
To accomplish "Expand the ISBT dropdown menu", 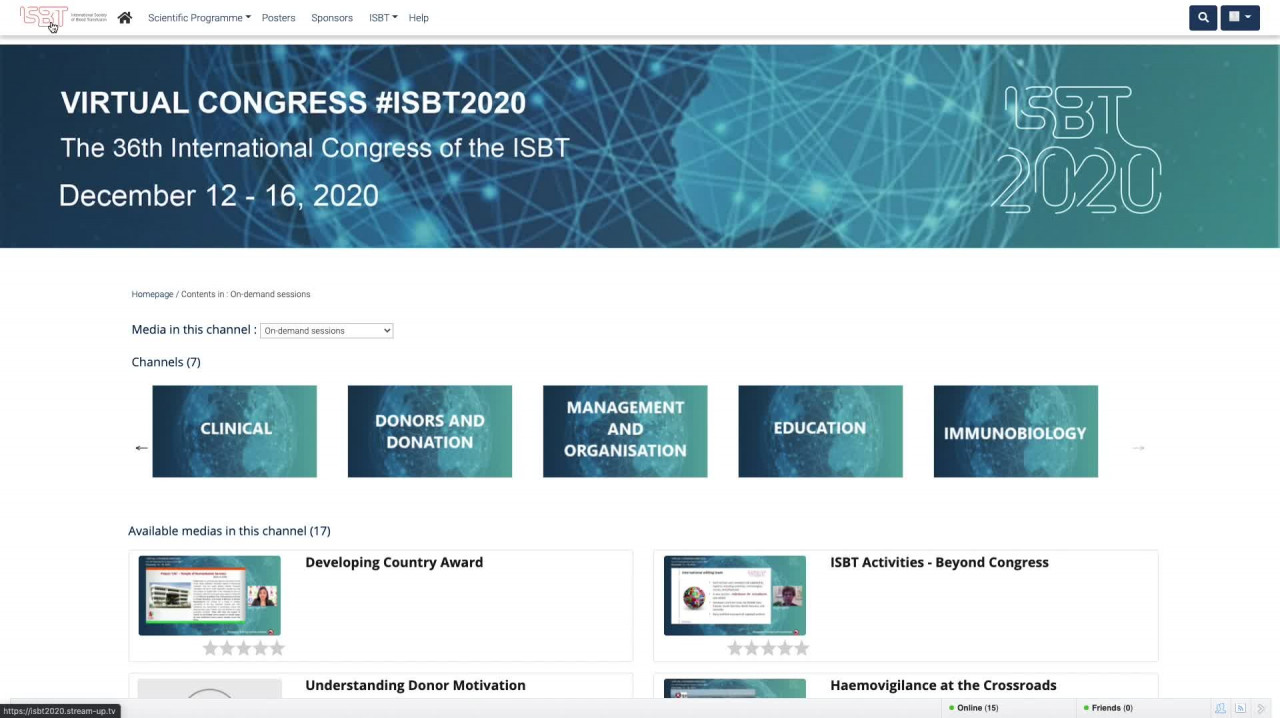I will (383, 18).
